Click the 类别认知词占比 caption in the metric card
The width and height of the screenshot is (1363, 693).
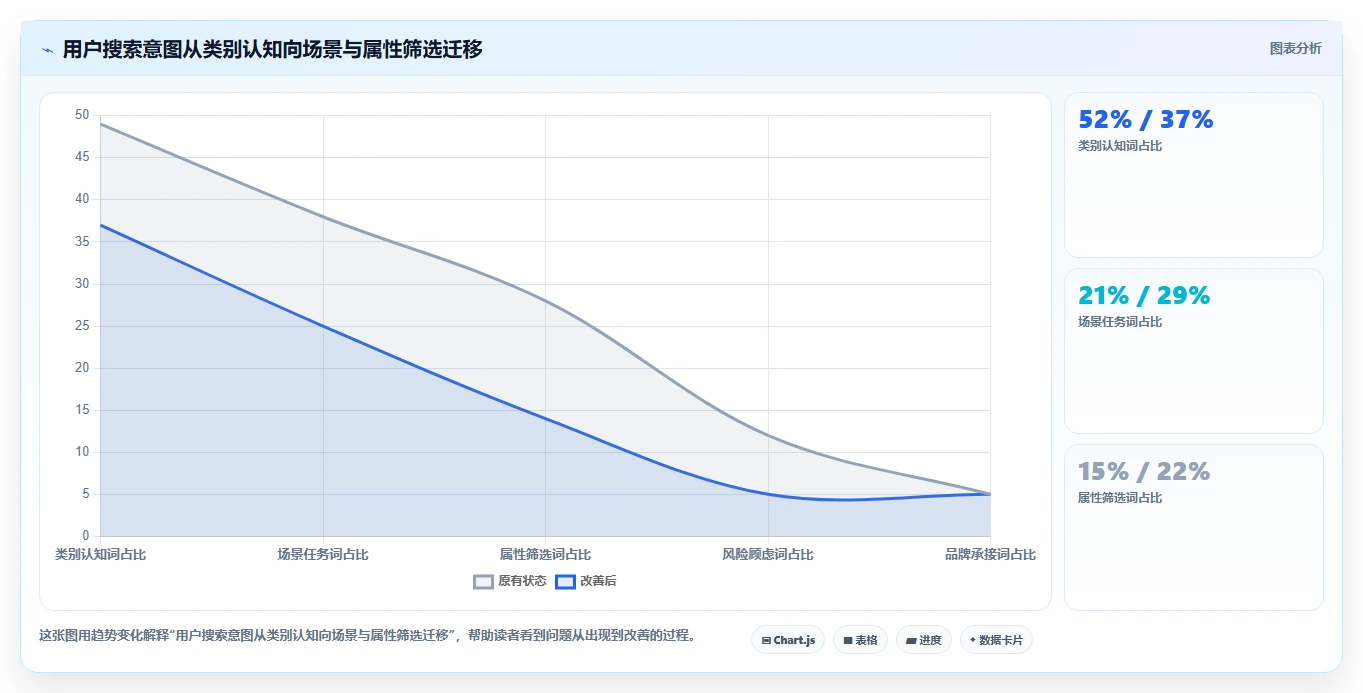[1120, 146]
